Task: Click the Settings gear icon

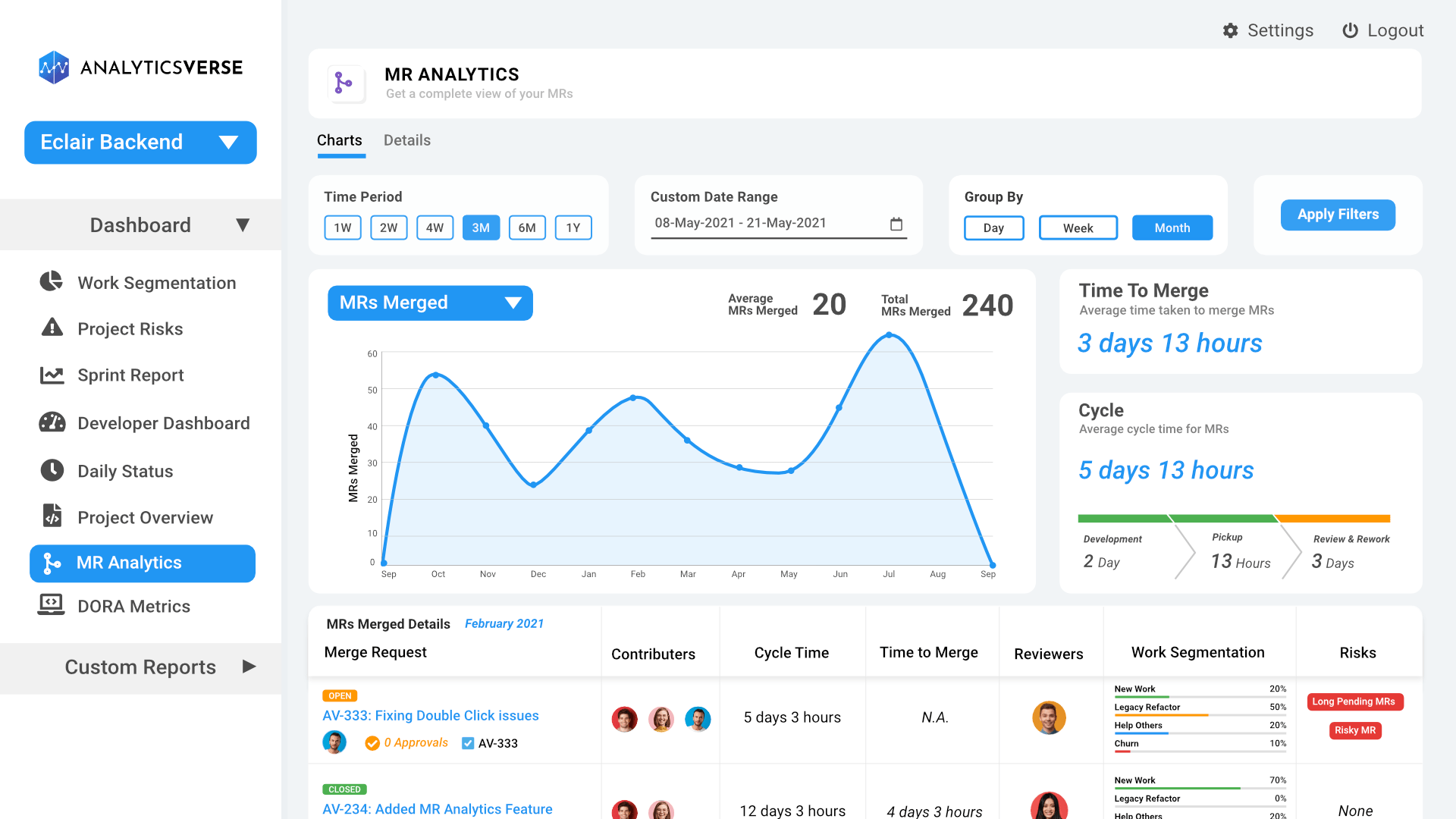Action: (1230, 30)
